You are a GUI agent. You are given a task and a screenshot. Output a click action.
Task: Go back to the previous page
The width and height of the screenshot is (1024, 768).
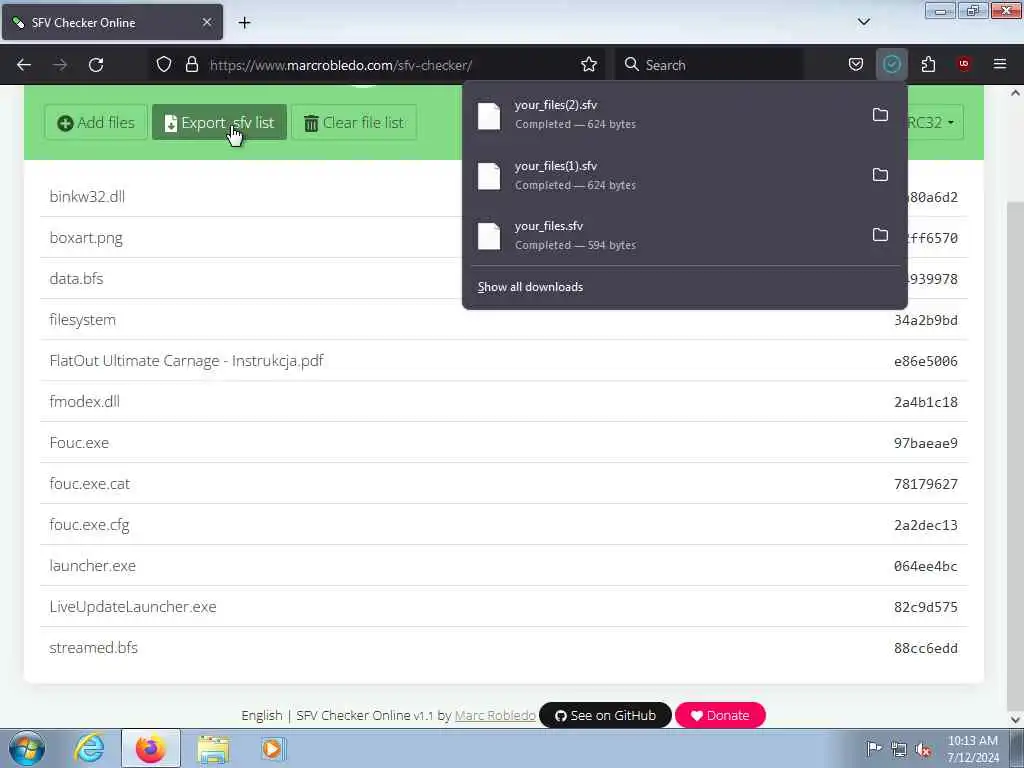[x=24, y=65]
